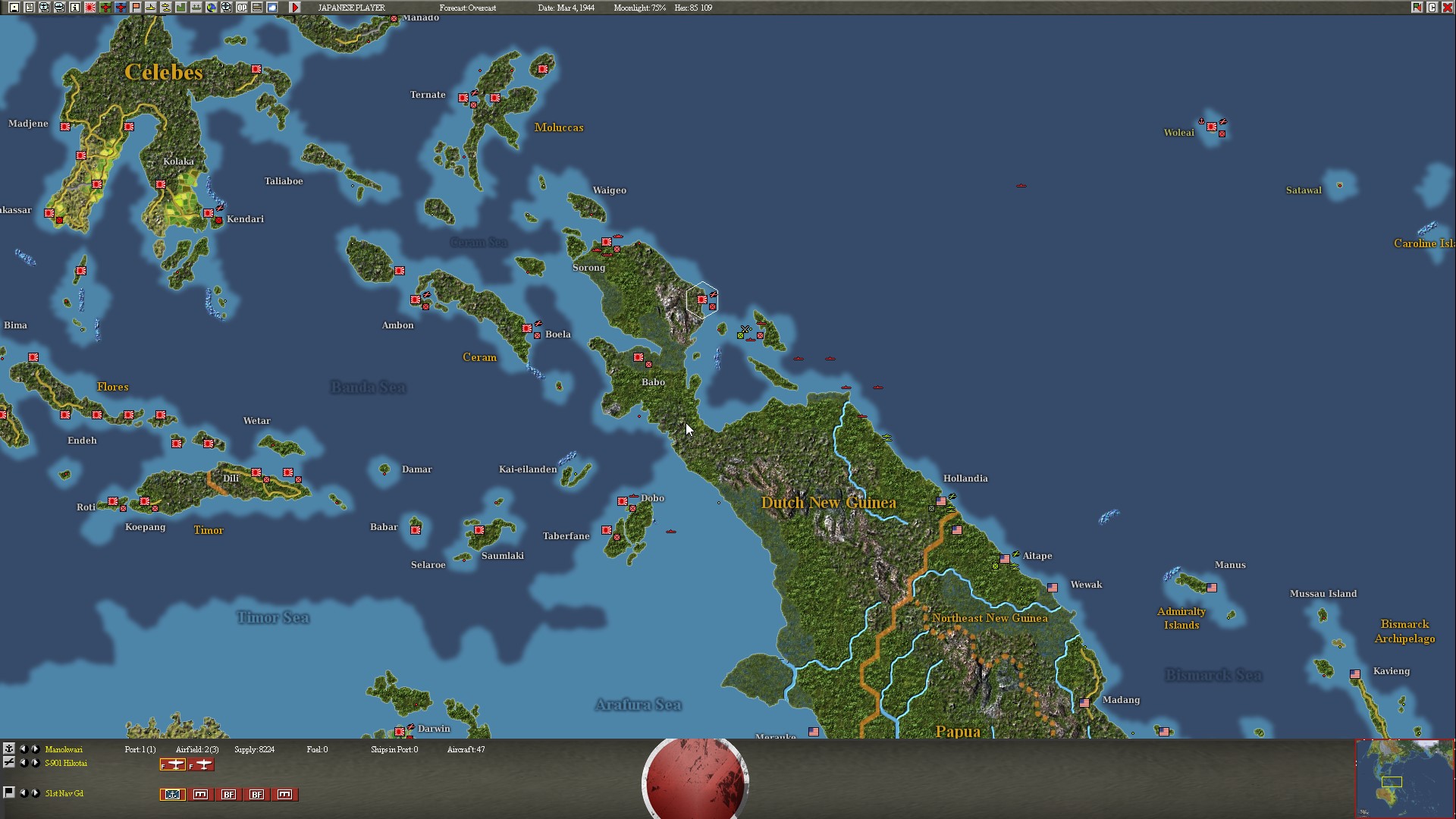The height and width of the screenshot is (819, 1456).
Task: Open the weather cloud icon
Action: [x=271, y=8]
